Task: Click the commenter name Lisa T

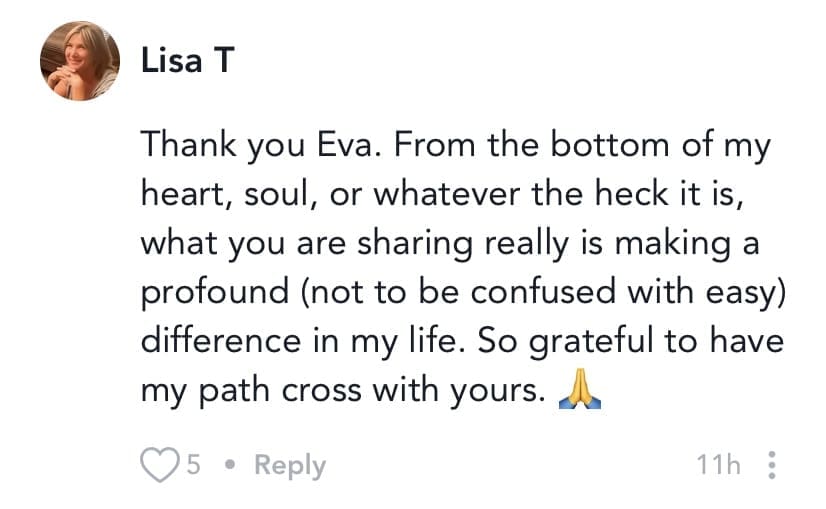Action: (187, 61)
